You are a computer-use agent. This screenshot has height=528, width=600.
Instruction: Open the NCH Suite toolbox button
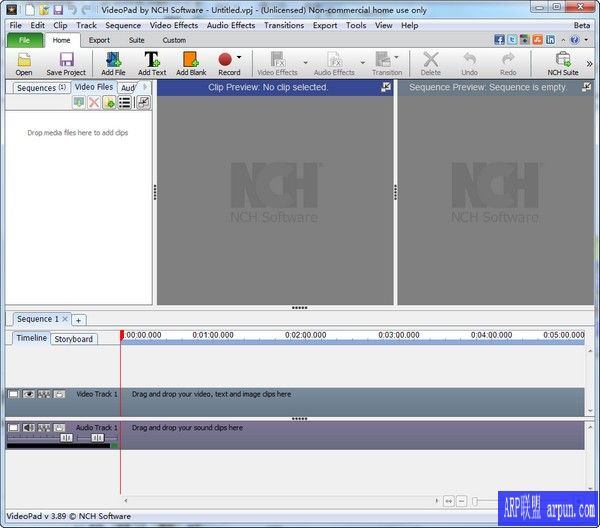tap(562, 64)
